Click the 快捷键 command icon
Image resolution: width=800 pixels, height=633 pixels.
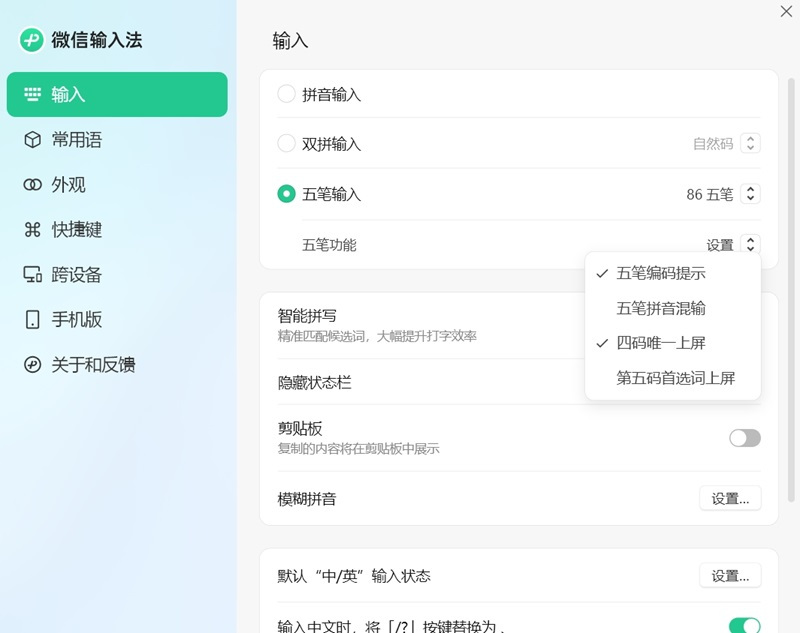coord(32,230)
